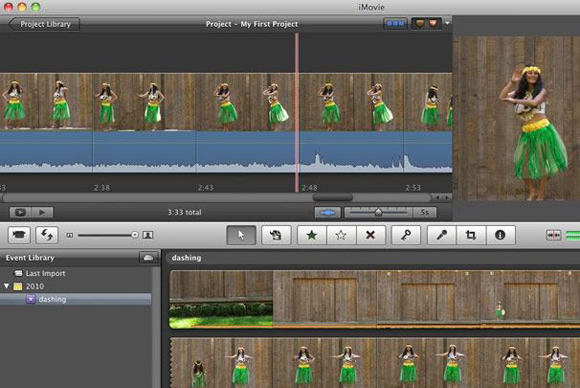
Task: Click the 'Project – My First Project' title
Action: point(252,24)
